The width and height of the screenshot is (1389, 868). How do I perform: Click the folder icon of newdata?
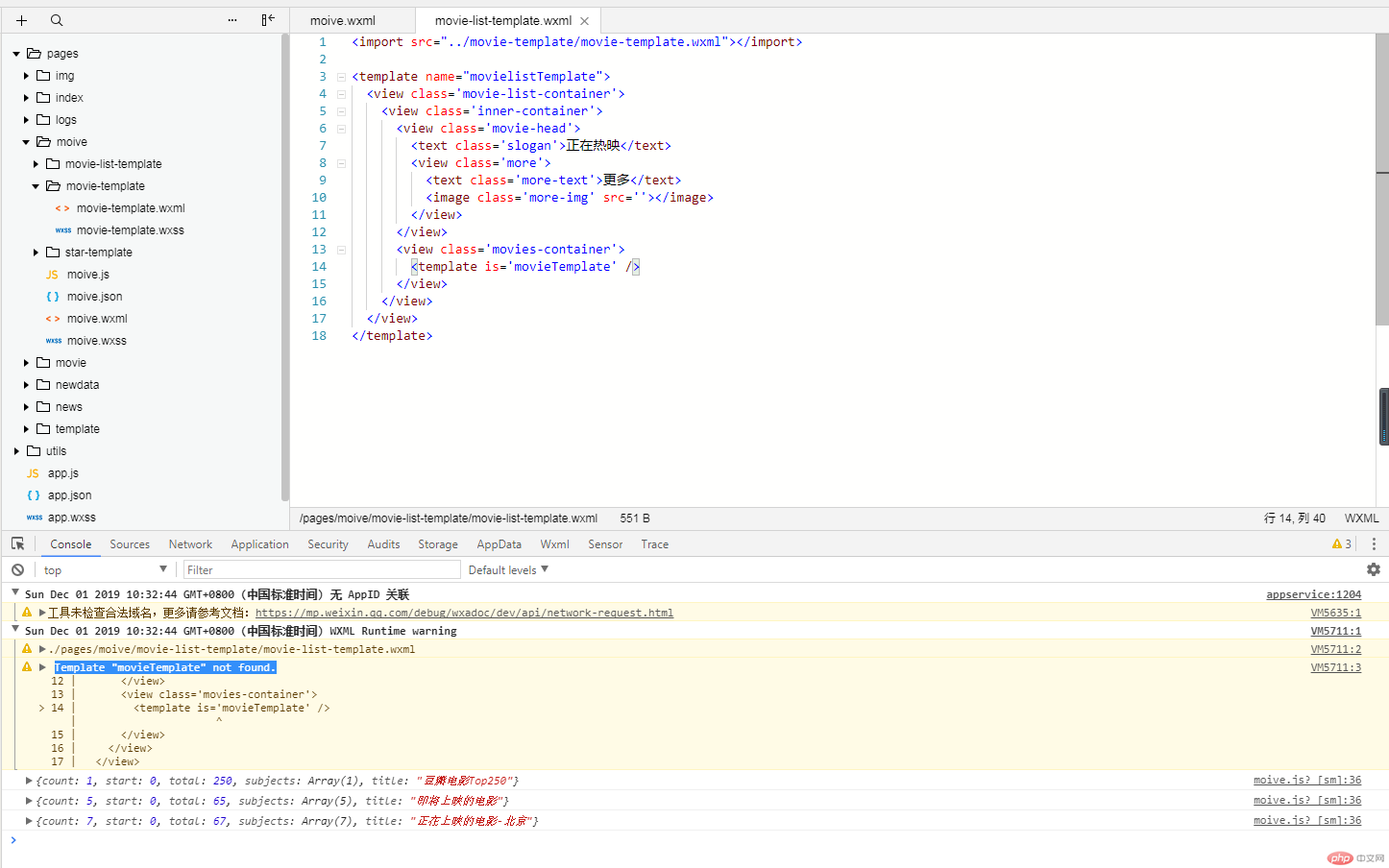[43, 385]
